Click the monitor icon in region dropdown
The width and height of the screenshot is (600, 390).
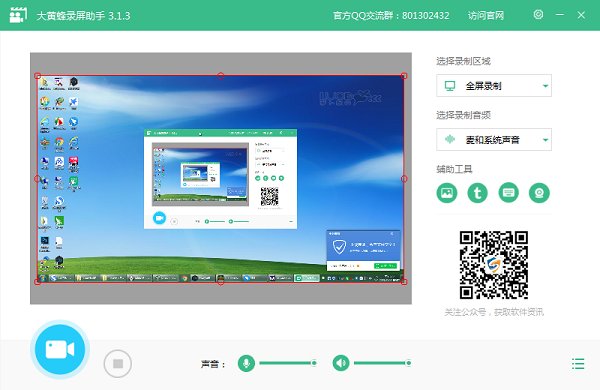[450, 86]
